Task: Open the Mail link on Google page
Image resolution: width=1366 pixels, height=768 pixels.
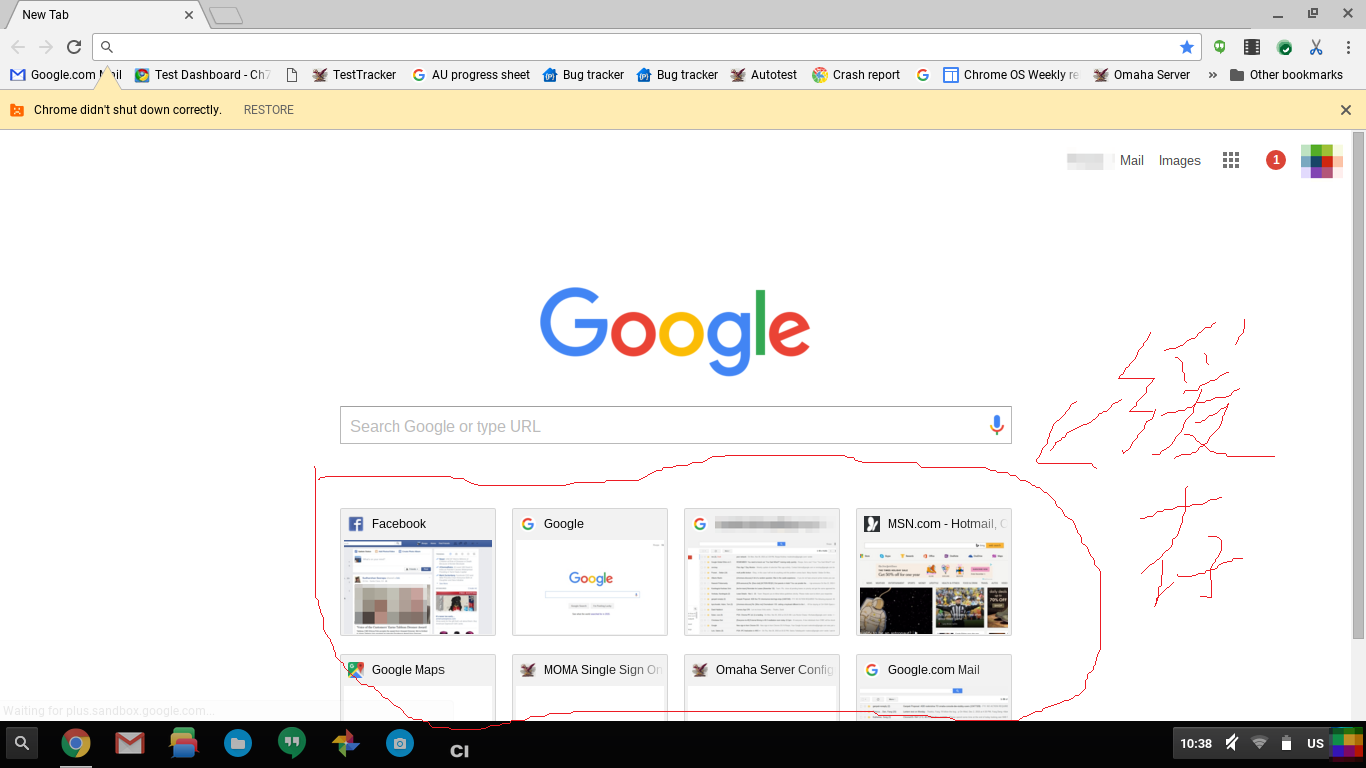Action: point(1132,160)
